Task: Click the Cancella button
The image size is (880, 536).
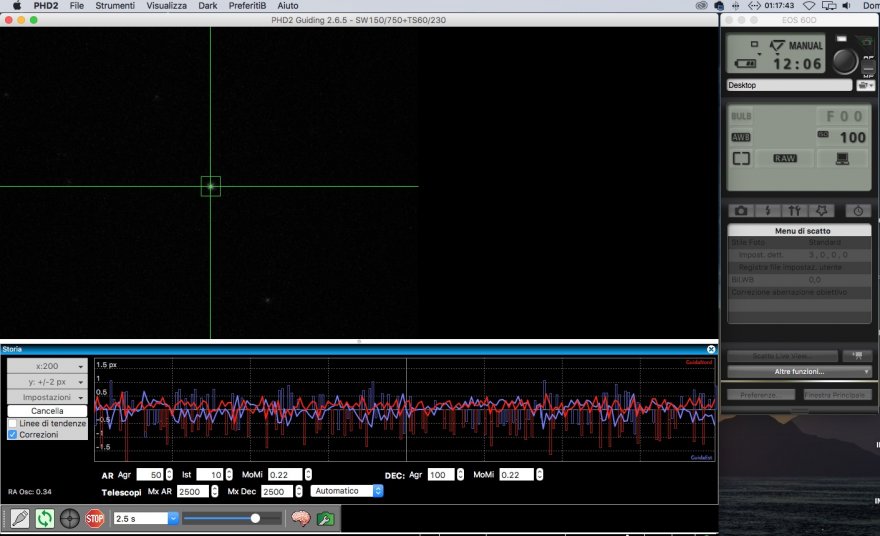Action: click(47, 411)
